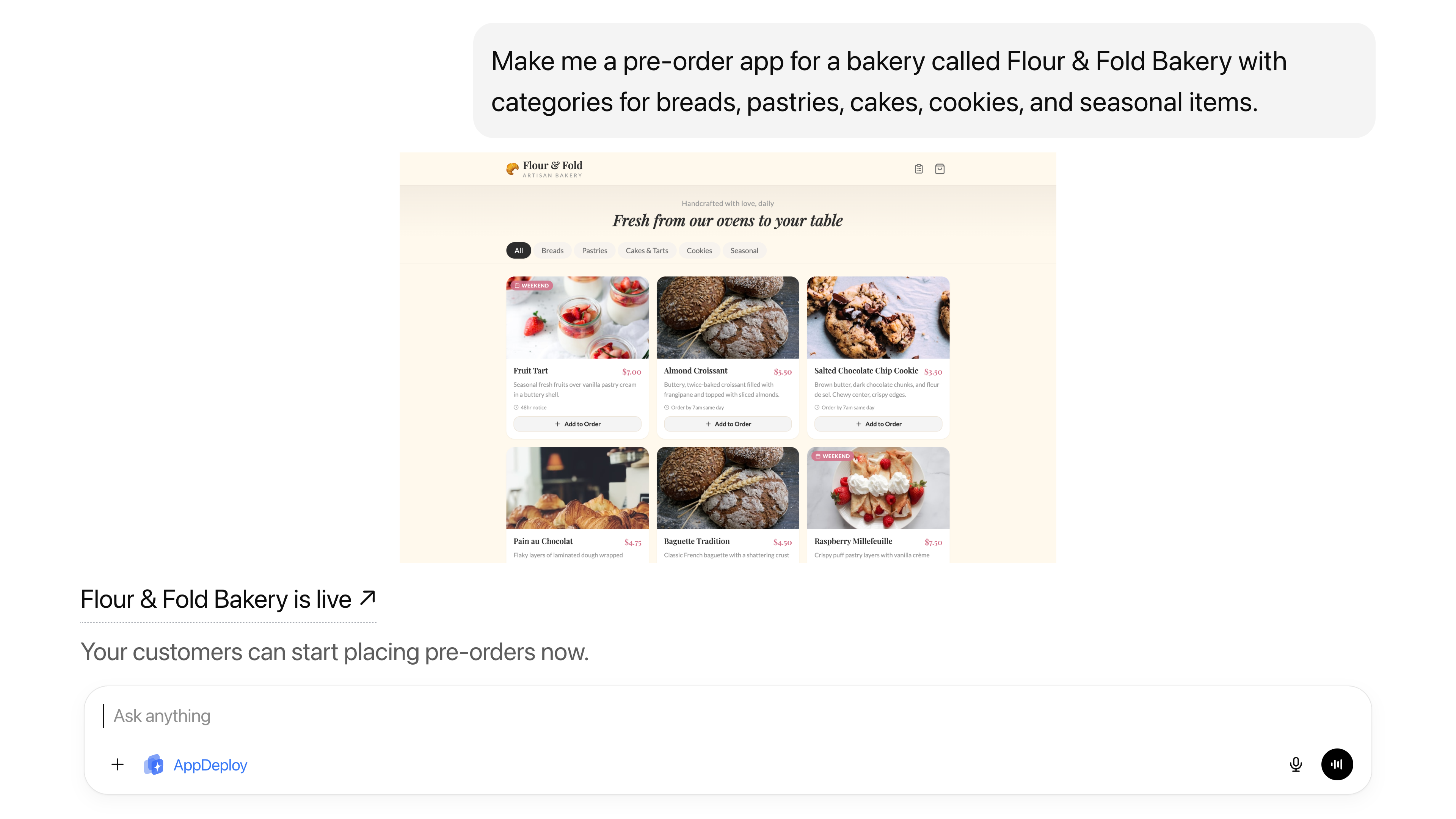Screen dimensions: 1456x819
Task: Open the shopping bag cart icon
Action: click(940, 168)
